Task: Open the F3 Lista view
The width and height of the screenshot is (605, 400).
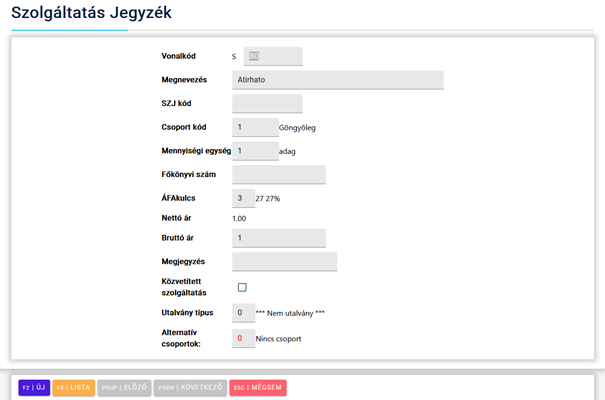Action: [73, 387]
